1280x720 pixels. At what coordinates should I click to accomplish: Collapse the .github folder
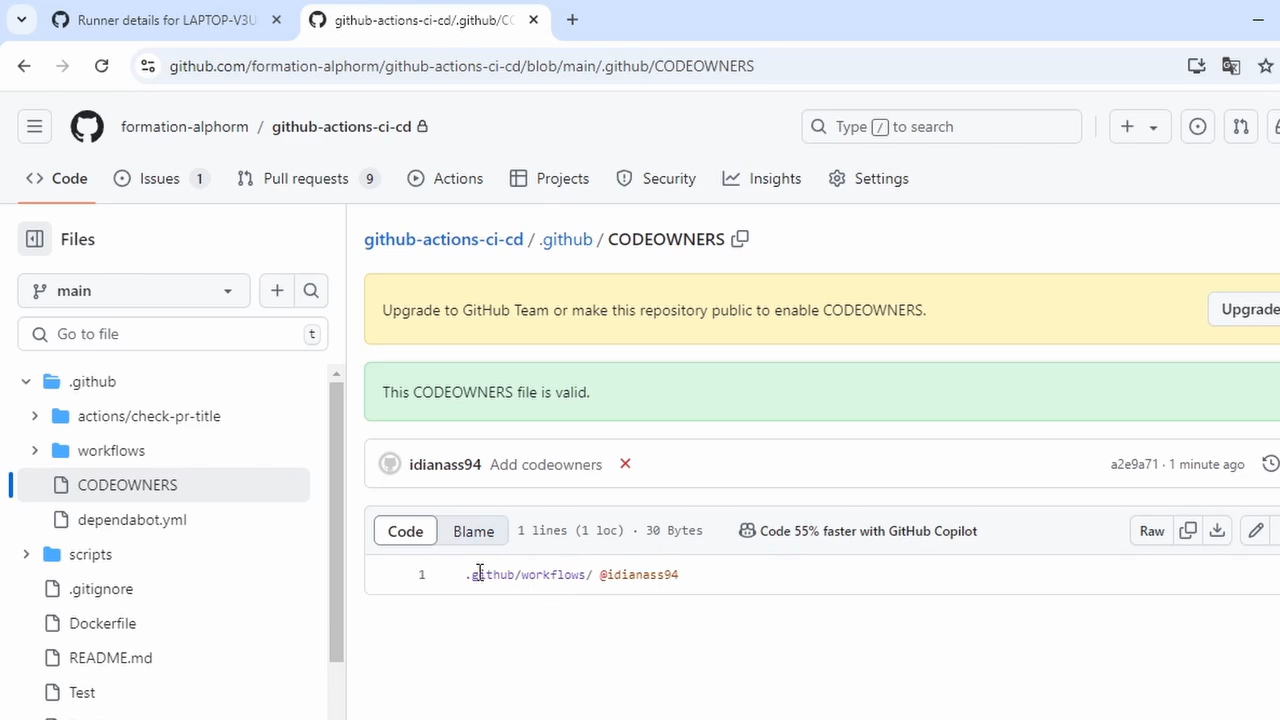pyautogui.click(x=26, y=381)
